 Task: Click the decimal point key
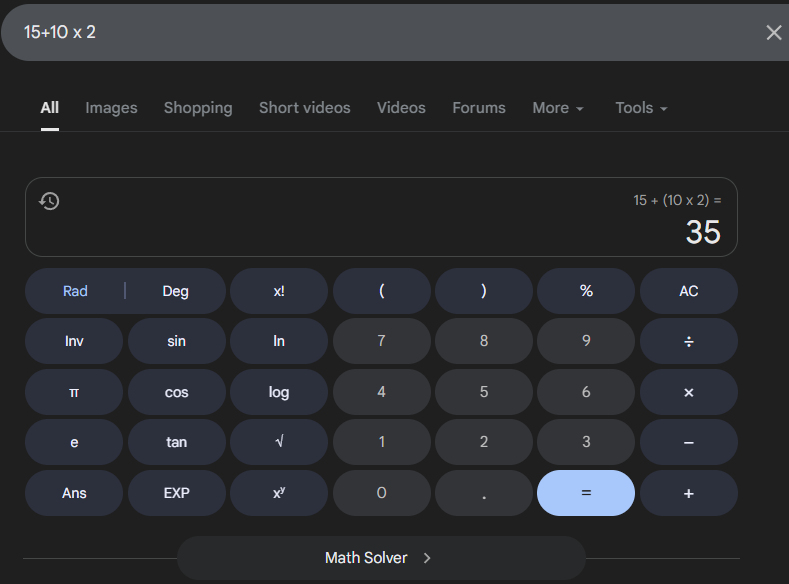(x=484, y=493)
